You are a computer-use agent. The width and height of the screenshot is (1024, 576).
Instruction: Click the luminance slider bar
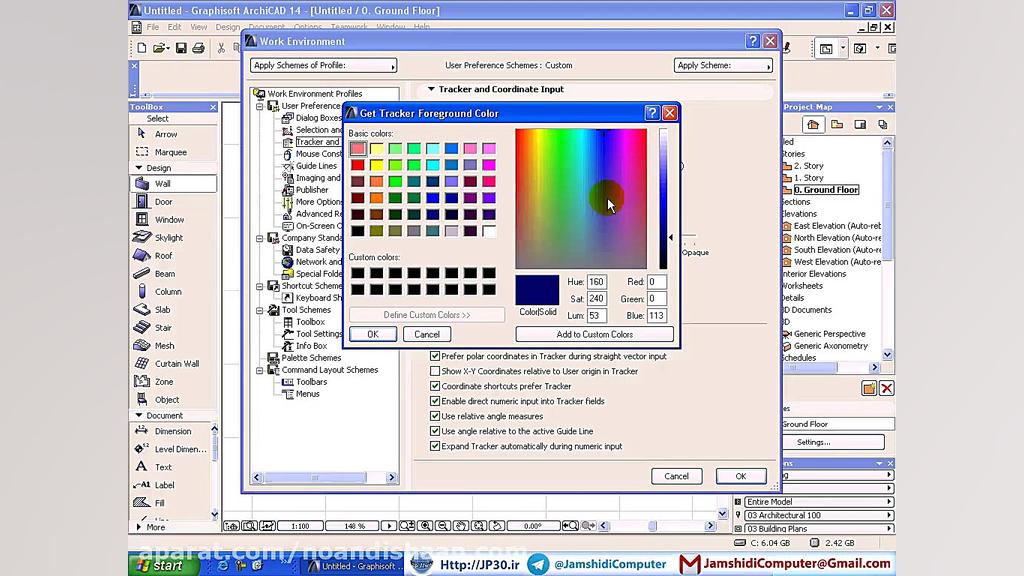point(664,199)
